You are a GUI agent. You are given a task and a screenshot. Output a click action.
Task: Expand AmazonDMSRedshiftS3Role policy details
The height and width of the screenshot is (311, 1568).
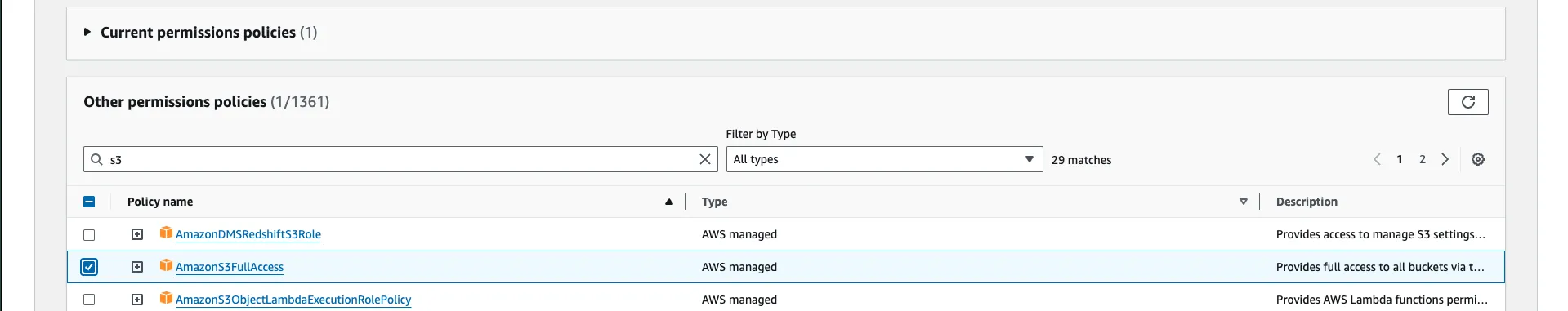tap(137, 234)
